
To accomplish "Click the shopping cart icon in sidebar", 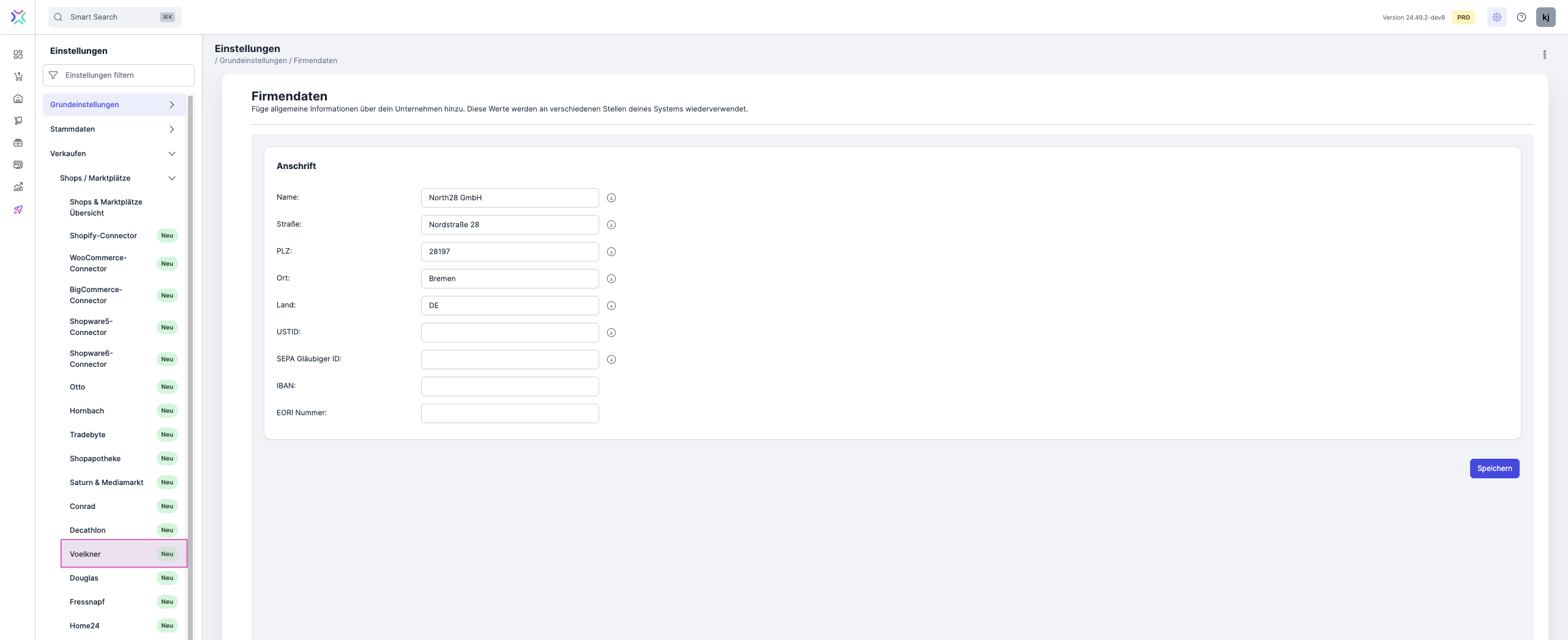I will [x=18, y=77].
